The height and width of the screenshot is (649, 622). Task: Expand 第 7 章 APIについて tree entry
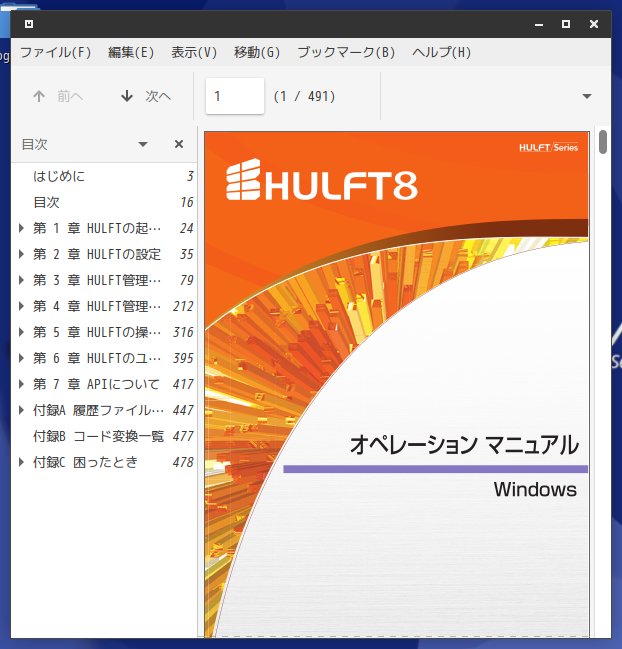point(22,384)
